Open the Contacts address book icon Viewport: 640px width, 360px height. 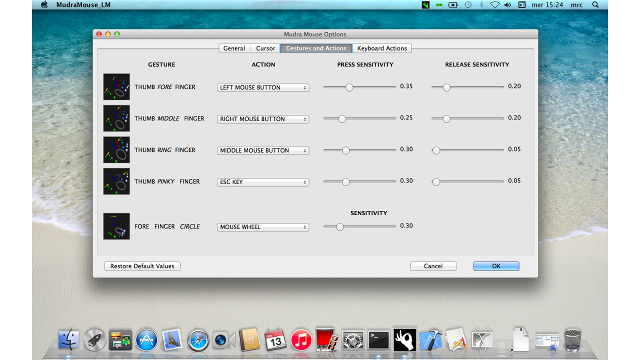(249, 340)
